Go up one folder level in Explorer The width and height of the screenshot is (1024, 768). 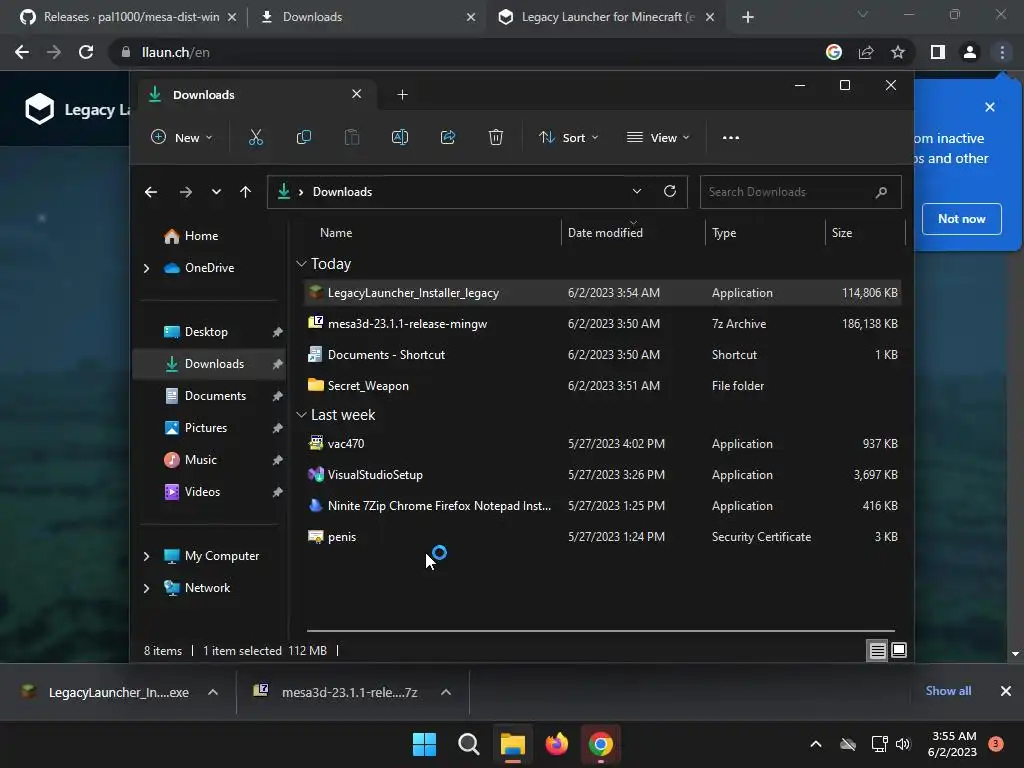click(246, 192)
